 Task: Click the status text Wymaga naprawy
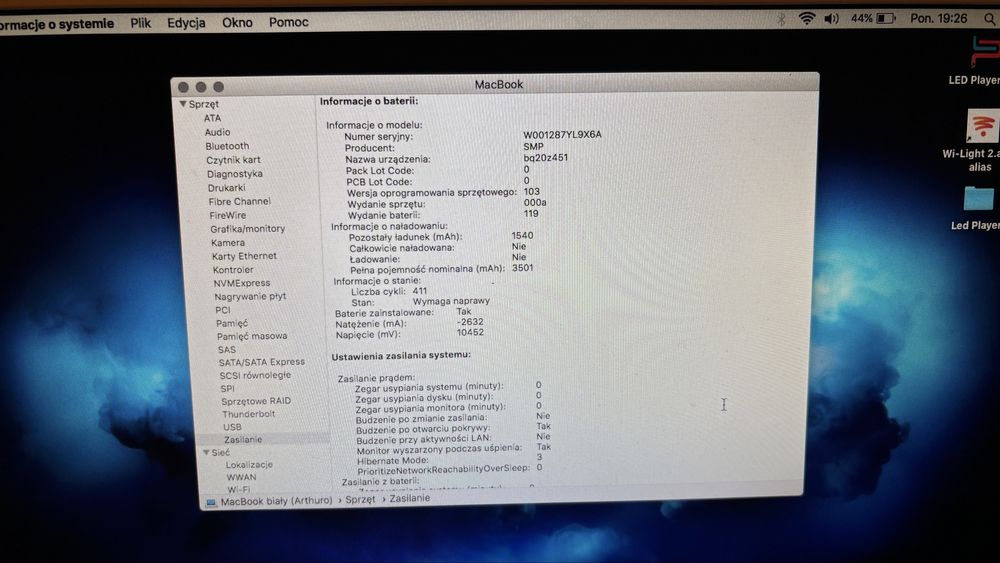pos(451,301)
